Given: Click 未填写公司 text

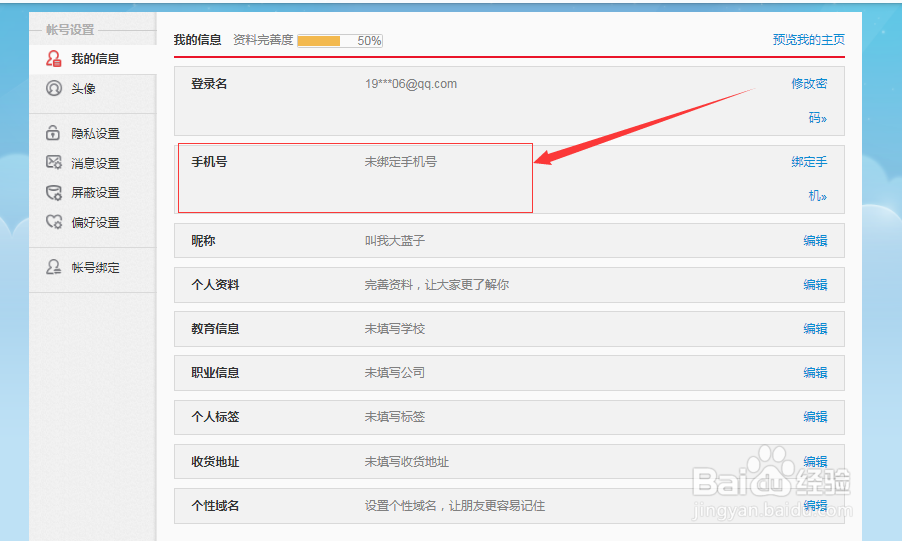Looking at the screenshot, I should tap(395, 372).
